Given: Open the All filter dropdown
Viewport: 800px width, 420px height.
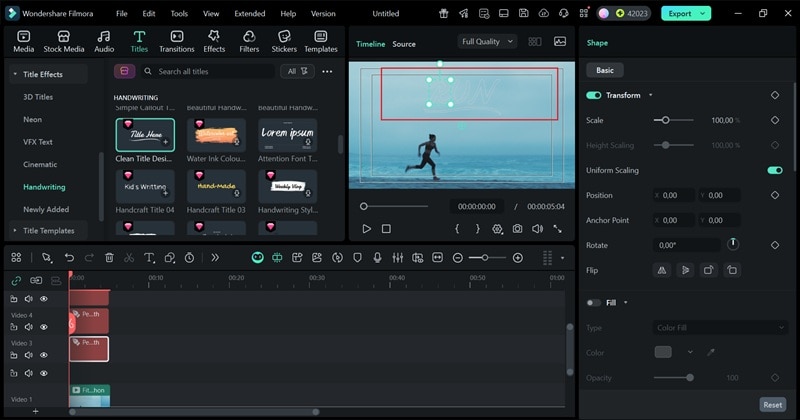Looking at the screenshot, I should pos(298,72).
